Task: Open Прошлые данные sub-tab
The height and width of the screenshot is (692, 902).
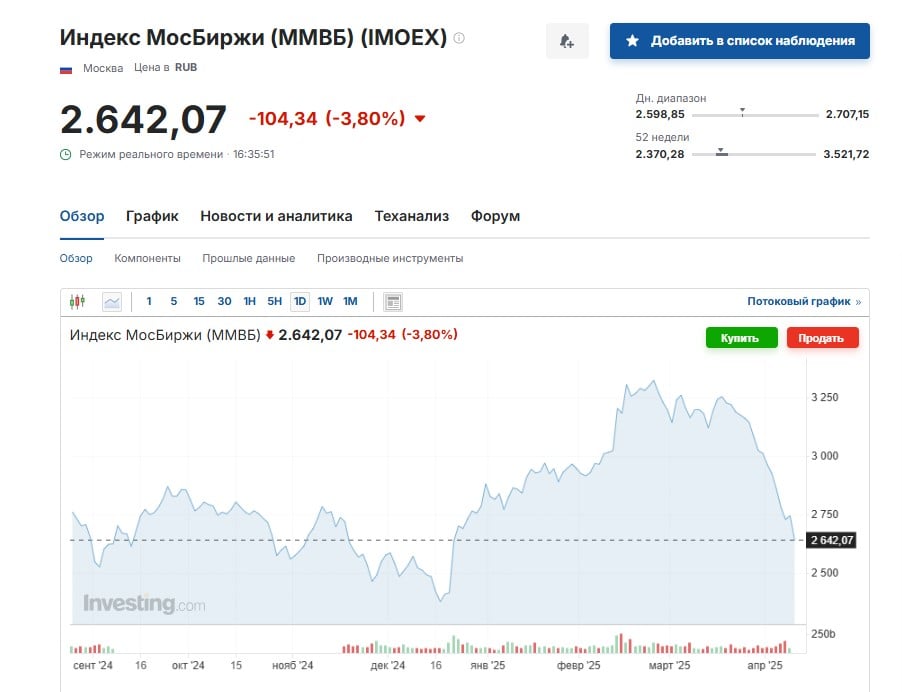Action: click(x=249, y=258)
